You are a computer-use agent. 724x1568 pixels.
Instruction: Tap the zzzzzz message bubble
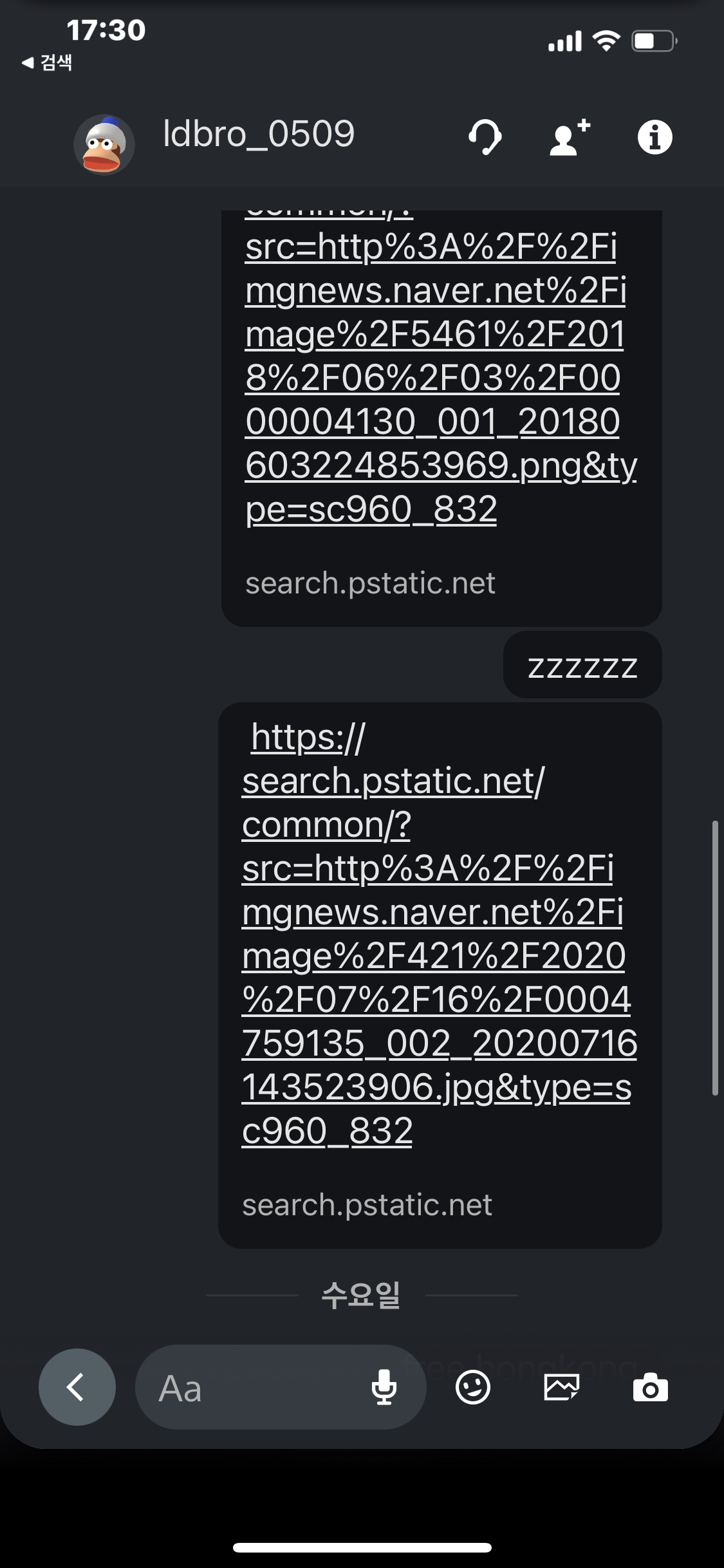point(582,665)
